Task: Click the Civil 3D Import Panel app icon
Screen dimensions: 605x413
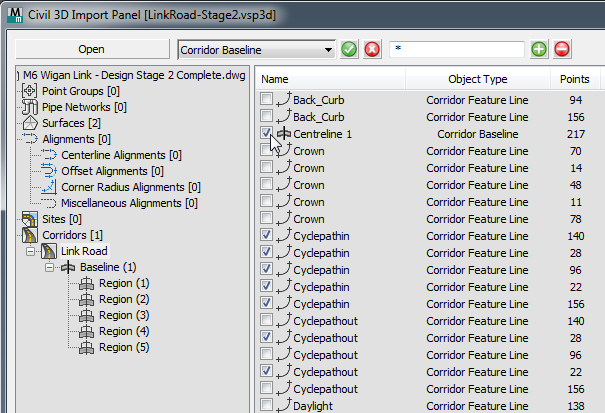Action: coord(15,15)
